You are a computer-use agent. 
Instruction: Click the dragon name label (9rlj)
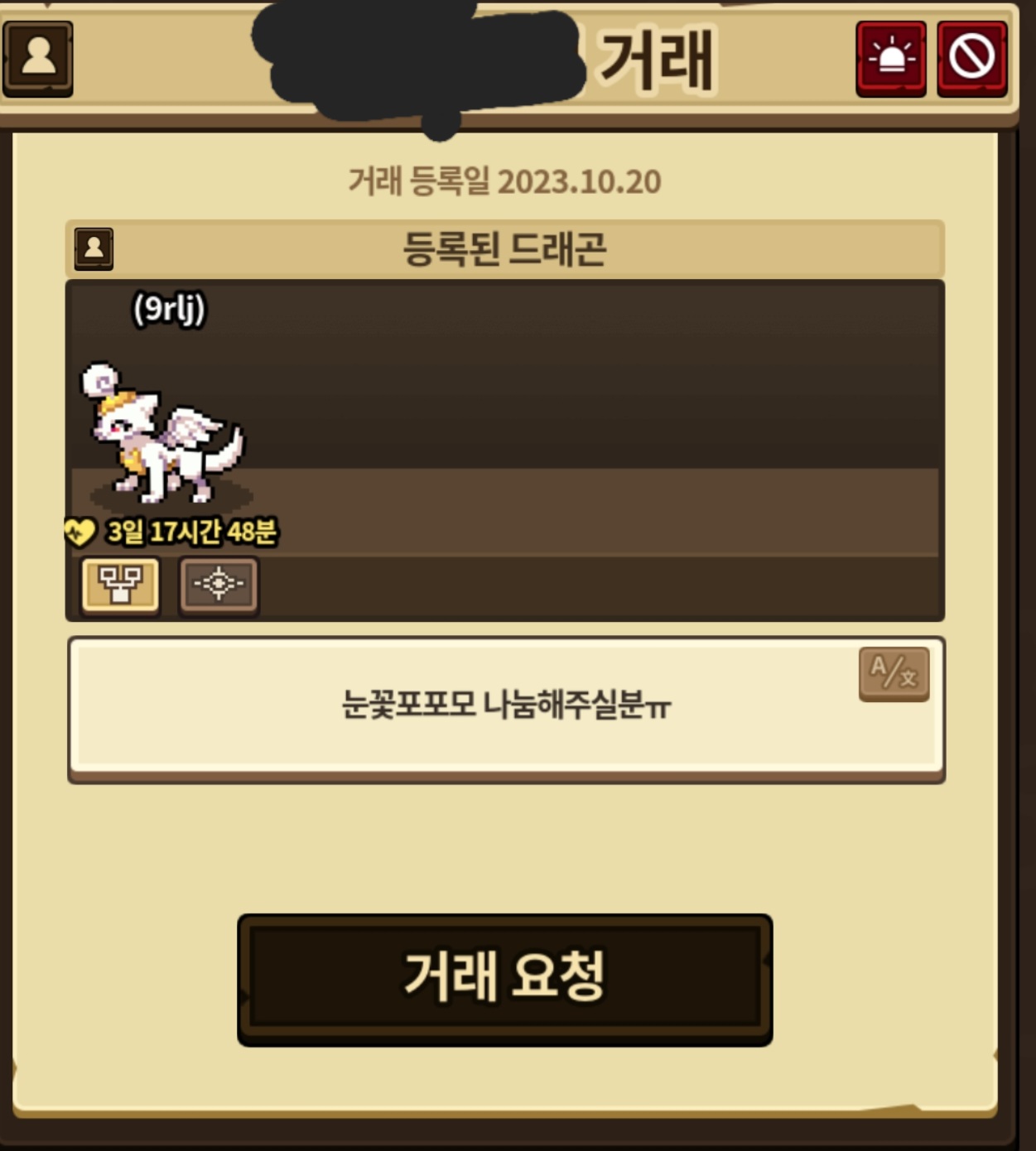[x=169, y=310]
